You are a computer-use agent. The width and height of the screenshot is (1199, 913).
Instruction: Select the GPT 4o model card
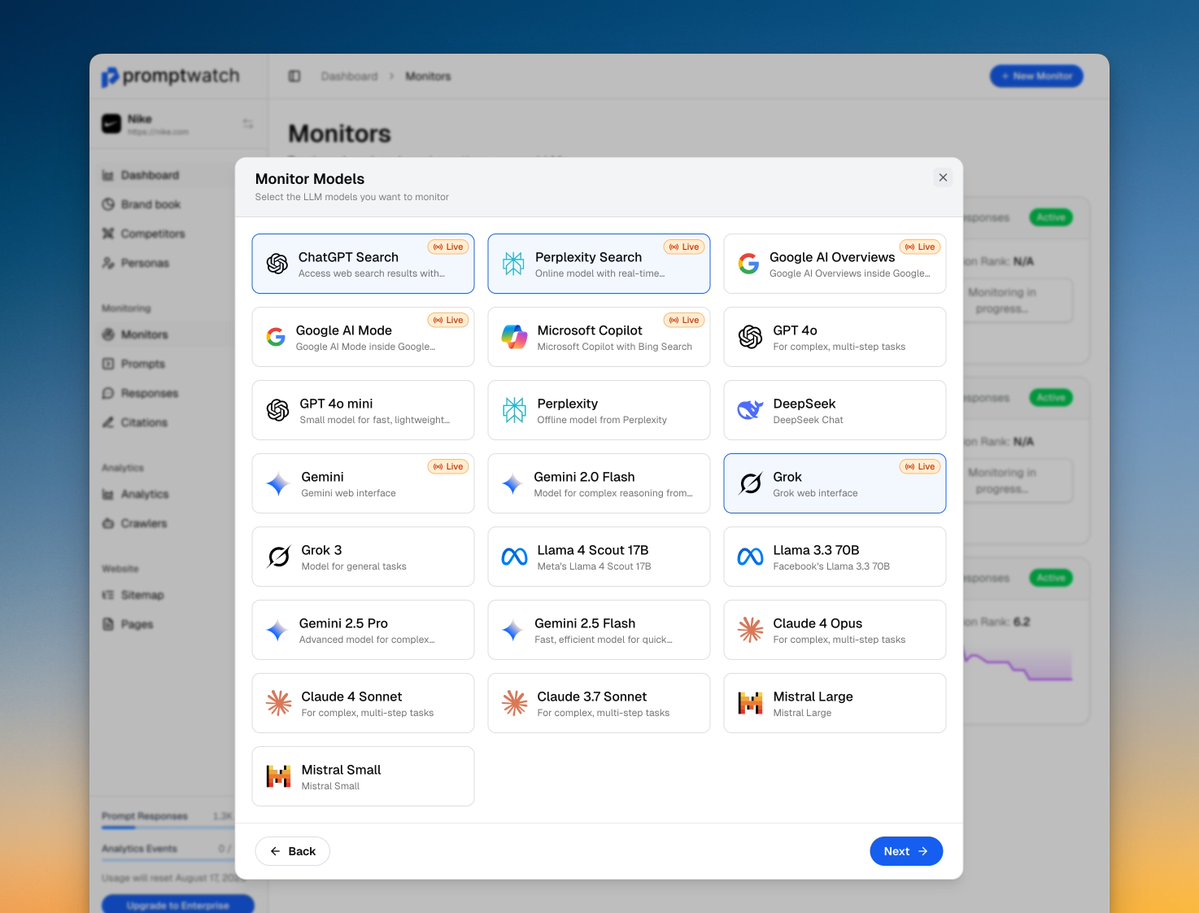click(x=834, y=336)
